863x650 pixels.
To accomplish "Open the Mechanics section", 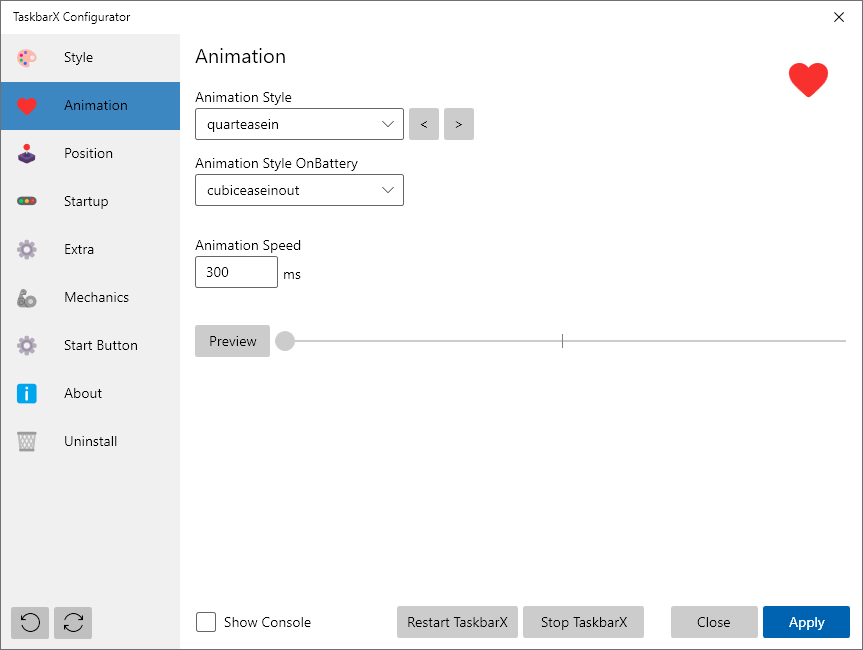I will click(x=90, y=297).
